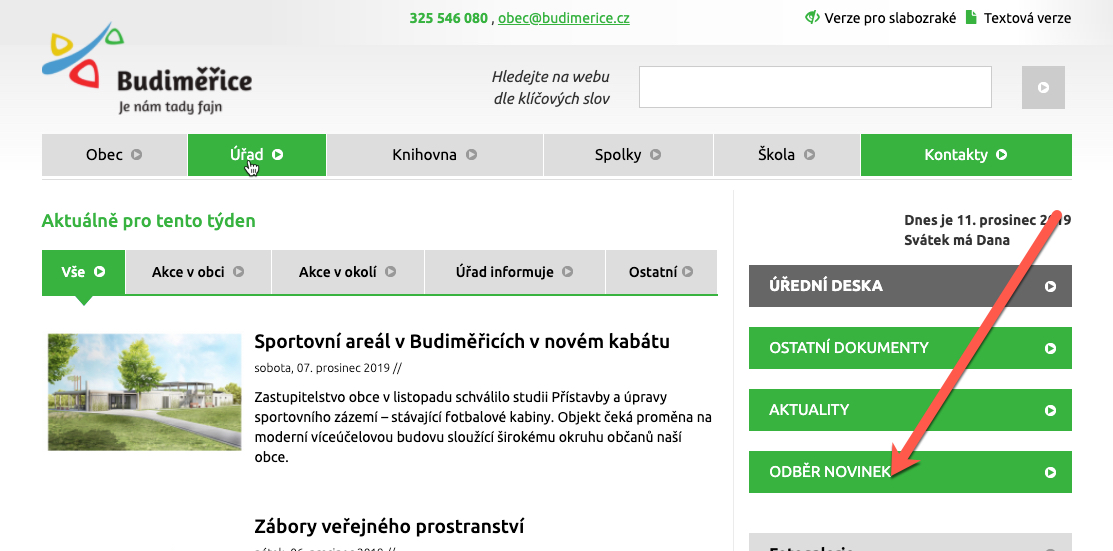Open the Sportovní areál article headline
Viewport: 1113px width, 551px height.
pyautogui.click(x=462, y=341)
